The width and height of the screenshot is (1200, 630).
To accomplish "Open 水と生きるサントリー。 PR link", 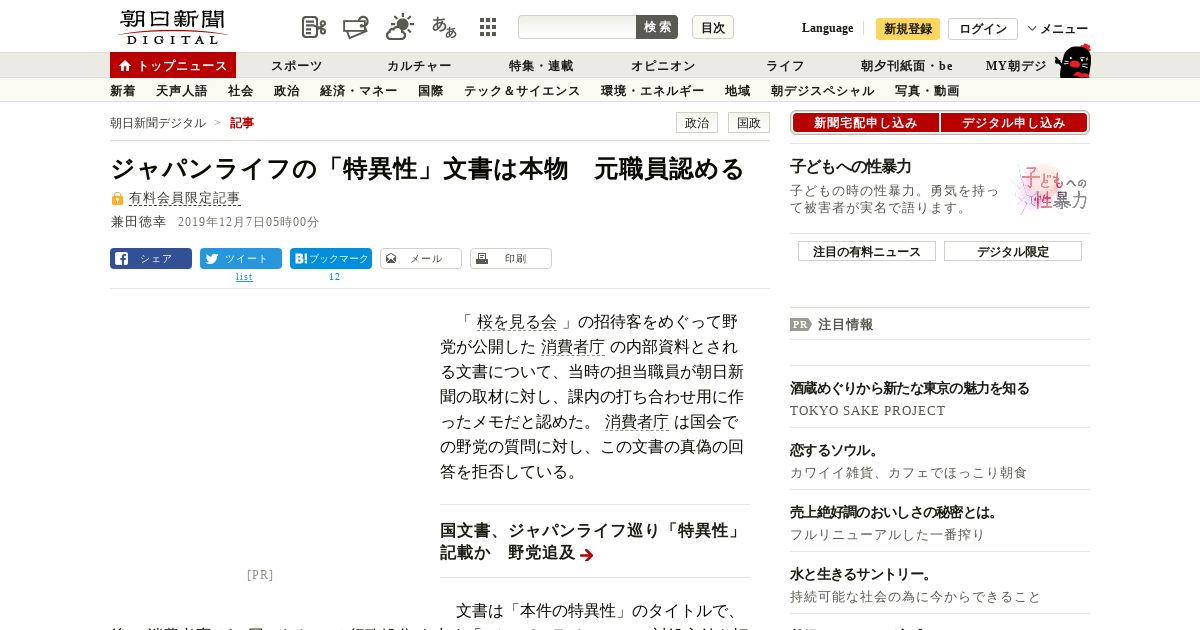I will [862, 574].
